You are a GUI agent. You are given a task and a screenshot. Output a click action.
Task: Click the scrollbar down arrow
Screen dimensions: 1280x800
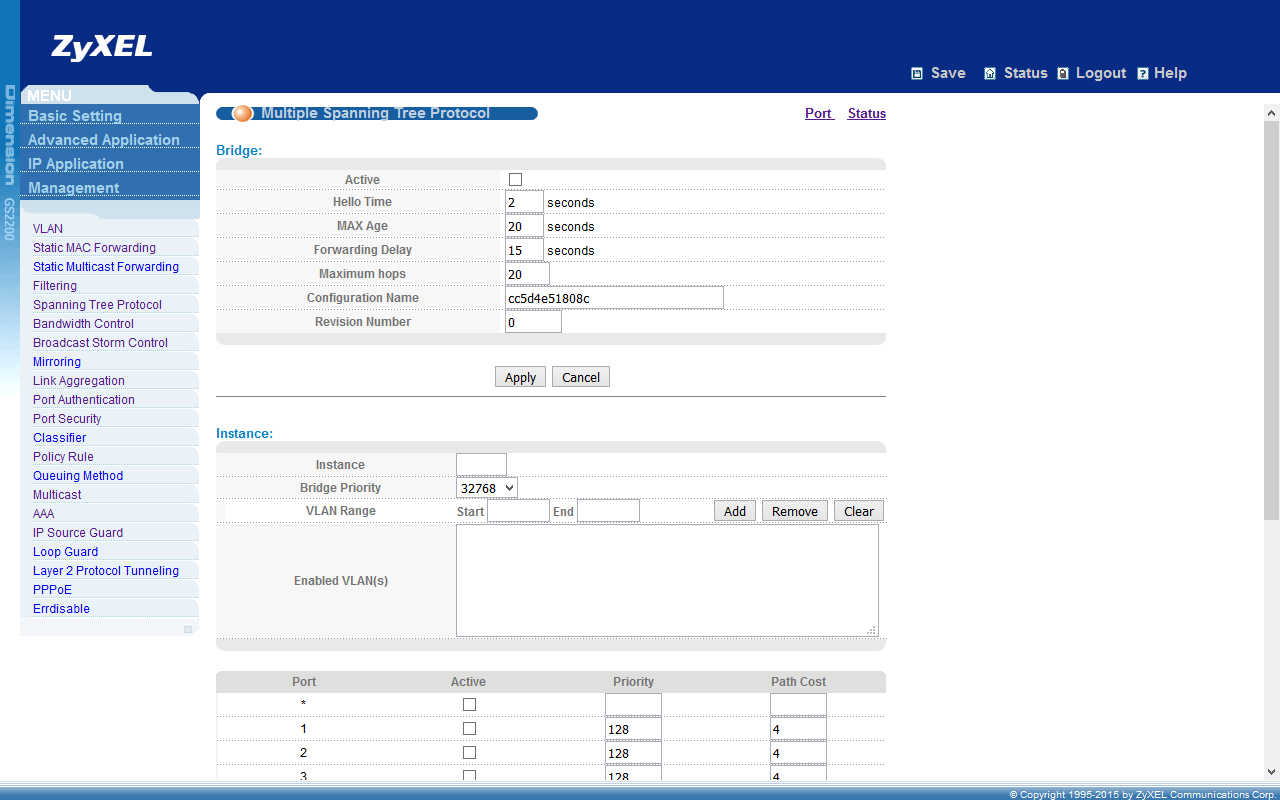1272,772
